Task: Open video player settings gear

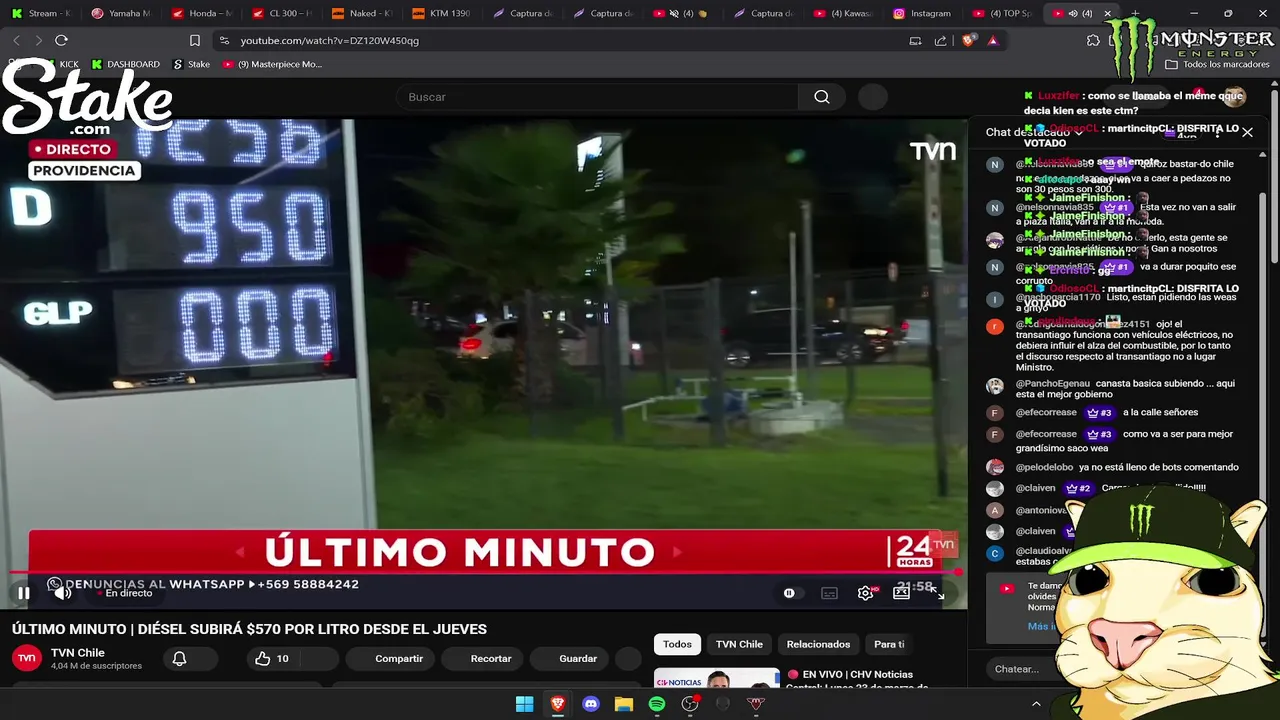Action: pyautogui.click(x=866, y=593)
